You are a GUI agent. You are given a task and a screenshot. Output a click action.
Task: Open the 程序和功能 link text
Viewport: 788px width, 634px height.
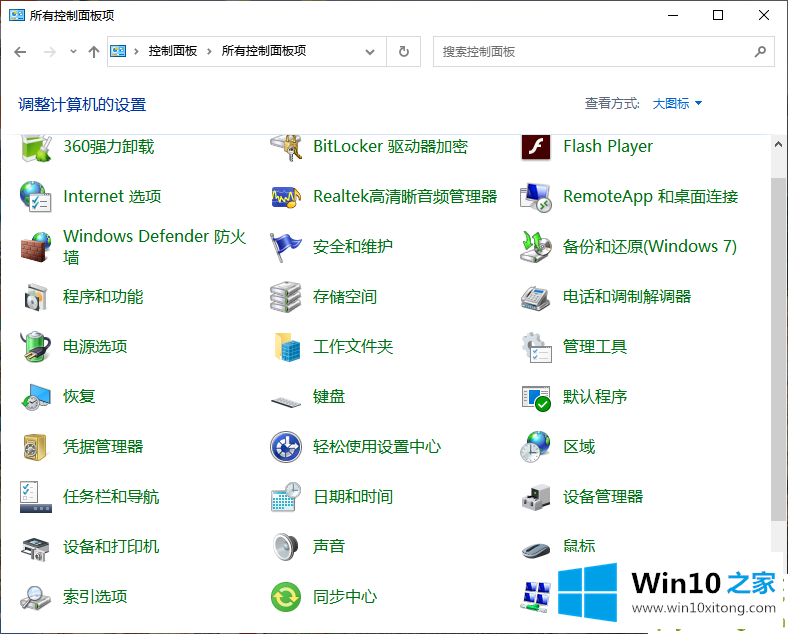pos(103,297)
